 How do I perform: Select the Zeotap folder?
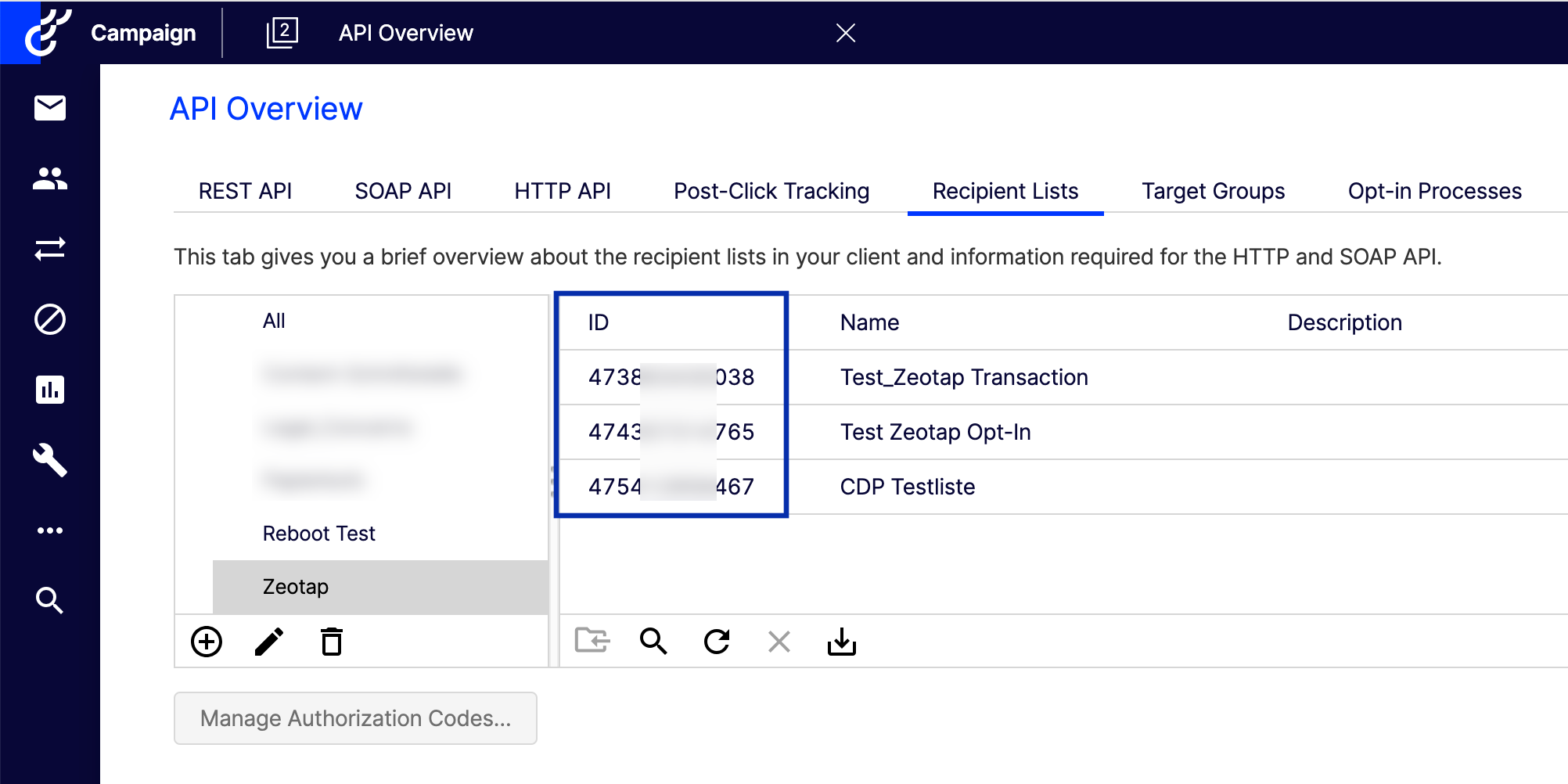click(380, 587)
